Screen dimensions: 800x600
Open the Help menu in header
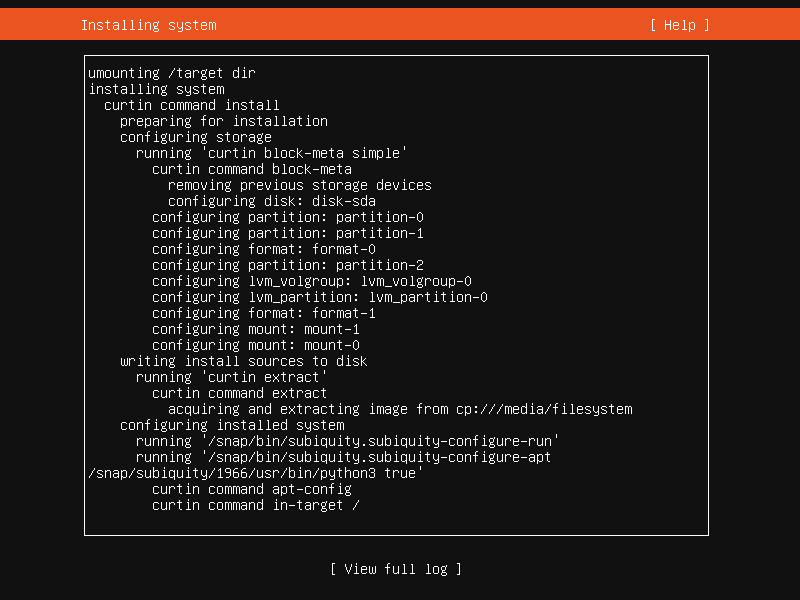coord(679,25)
